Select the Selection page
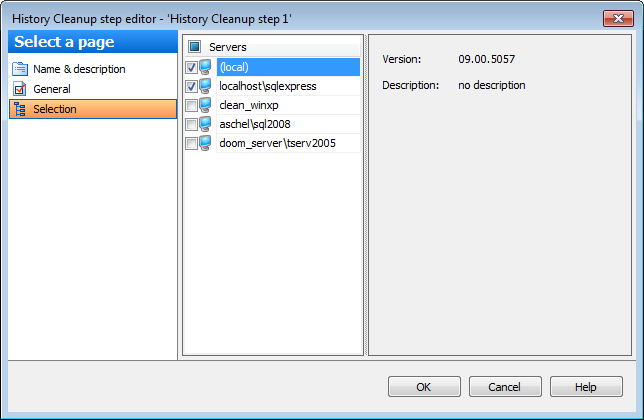 93,109
